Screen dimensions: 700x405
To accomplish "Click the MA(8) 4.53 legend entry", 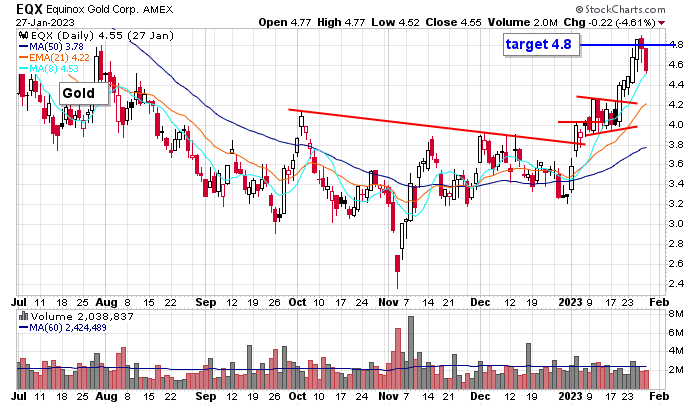I will pos(49,69).
